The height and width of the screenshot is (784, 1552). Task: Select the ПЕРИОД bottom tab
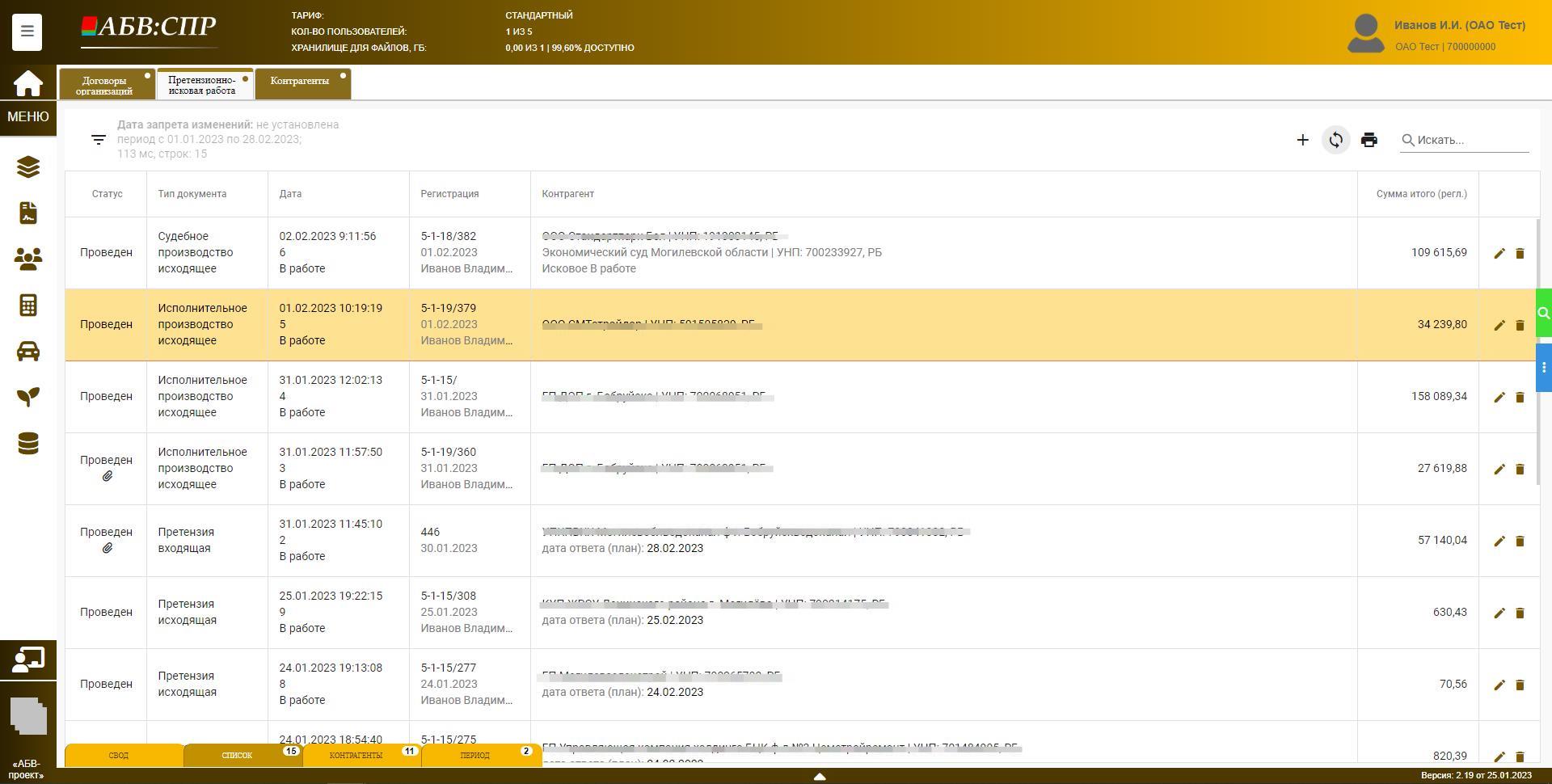[475, 755]
